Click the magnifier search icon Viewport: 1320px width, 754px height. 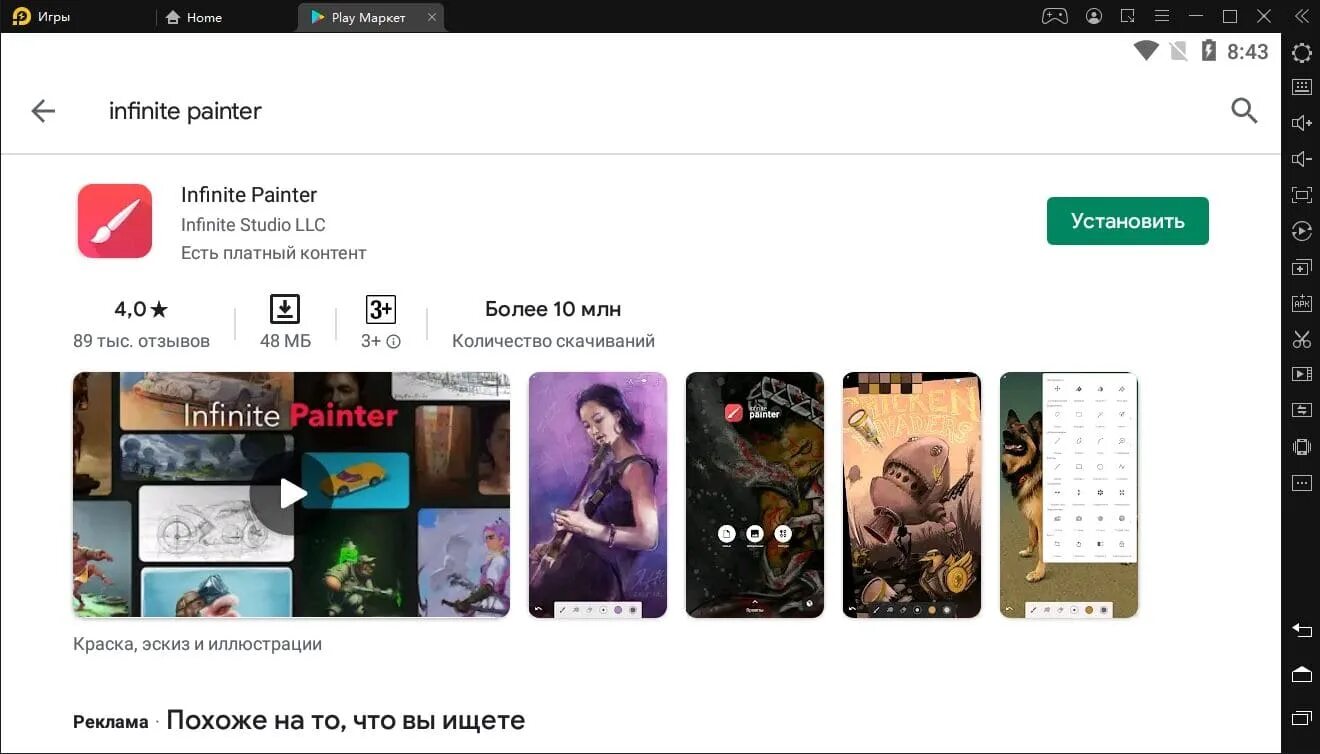(x=1244, y=110)
